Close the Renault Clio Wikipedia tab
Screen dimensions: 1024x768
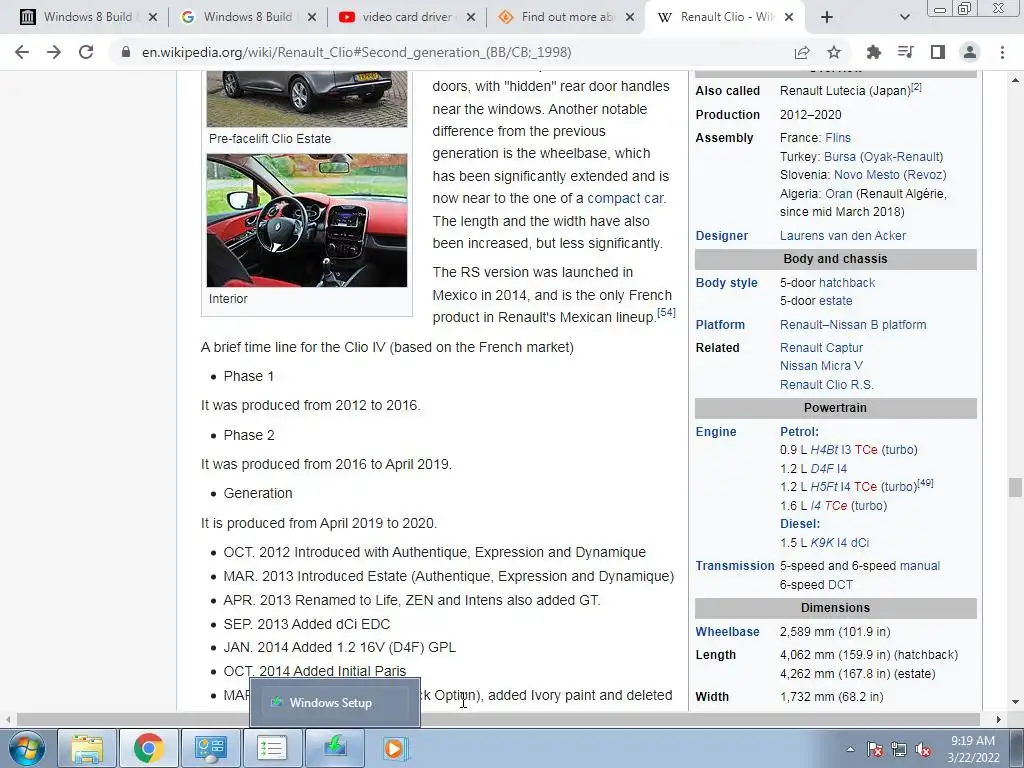(x=789, y=17)
